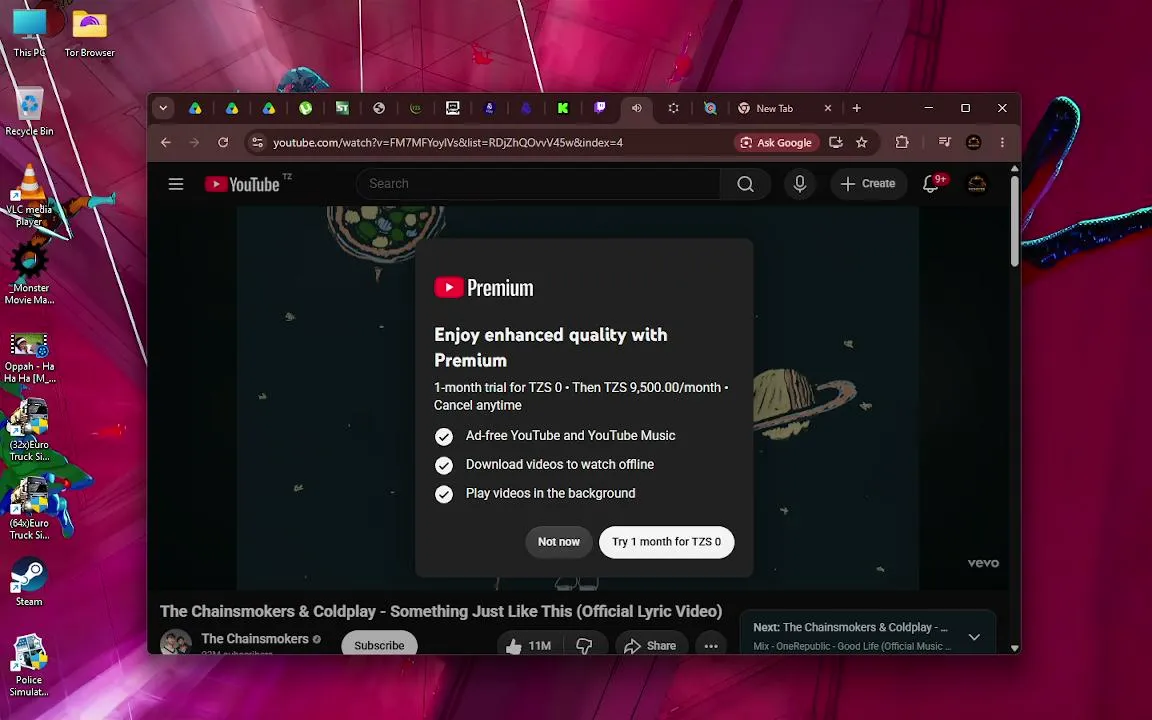The image size is (1152, 720).
Task: Select Oppah - Ha Ha Ha video file
Action: pos(29,359)
